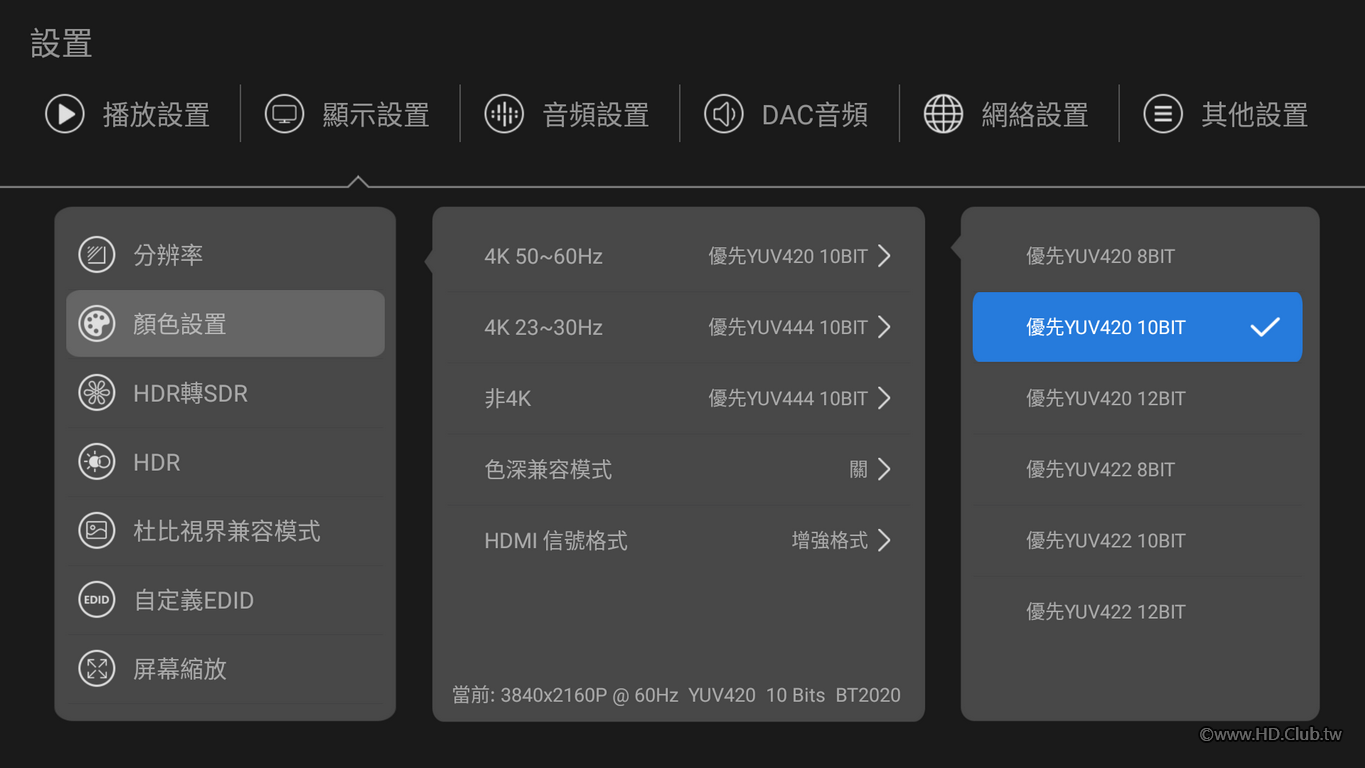The image size is (1365, 768).
Task: Open 自定義EDID settings
Action: 225,600
